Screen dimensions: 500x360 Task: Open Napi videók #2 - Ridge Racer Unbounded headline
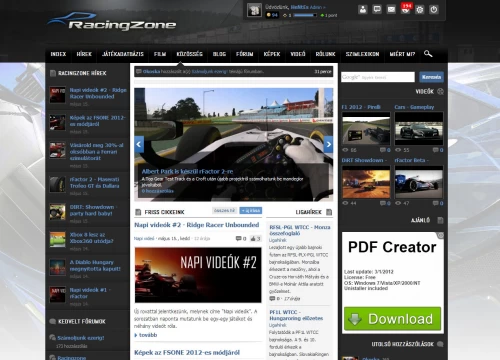pos(197,225)
